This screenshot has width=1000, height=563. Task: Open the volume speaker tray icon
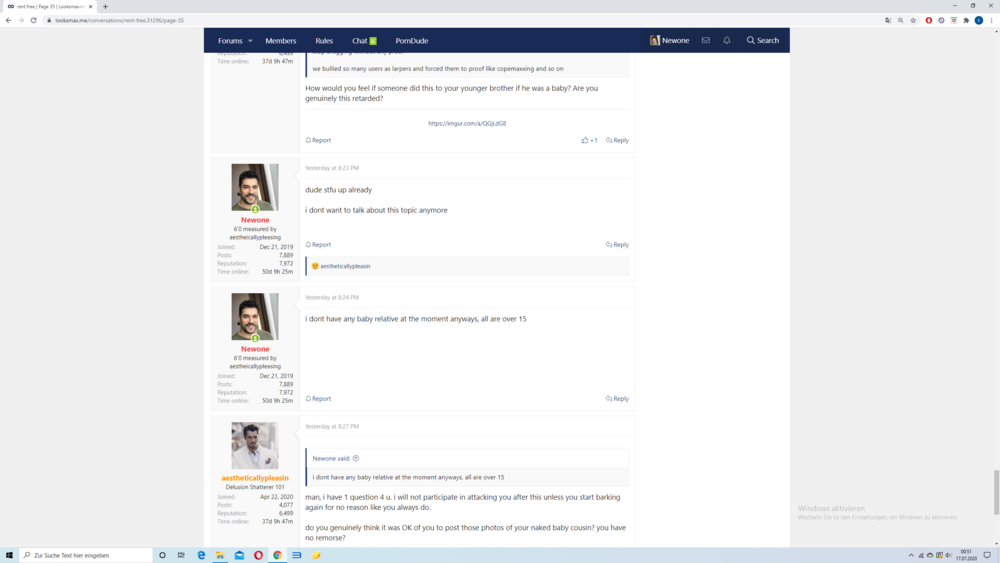tap(948, 555)
